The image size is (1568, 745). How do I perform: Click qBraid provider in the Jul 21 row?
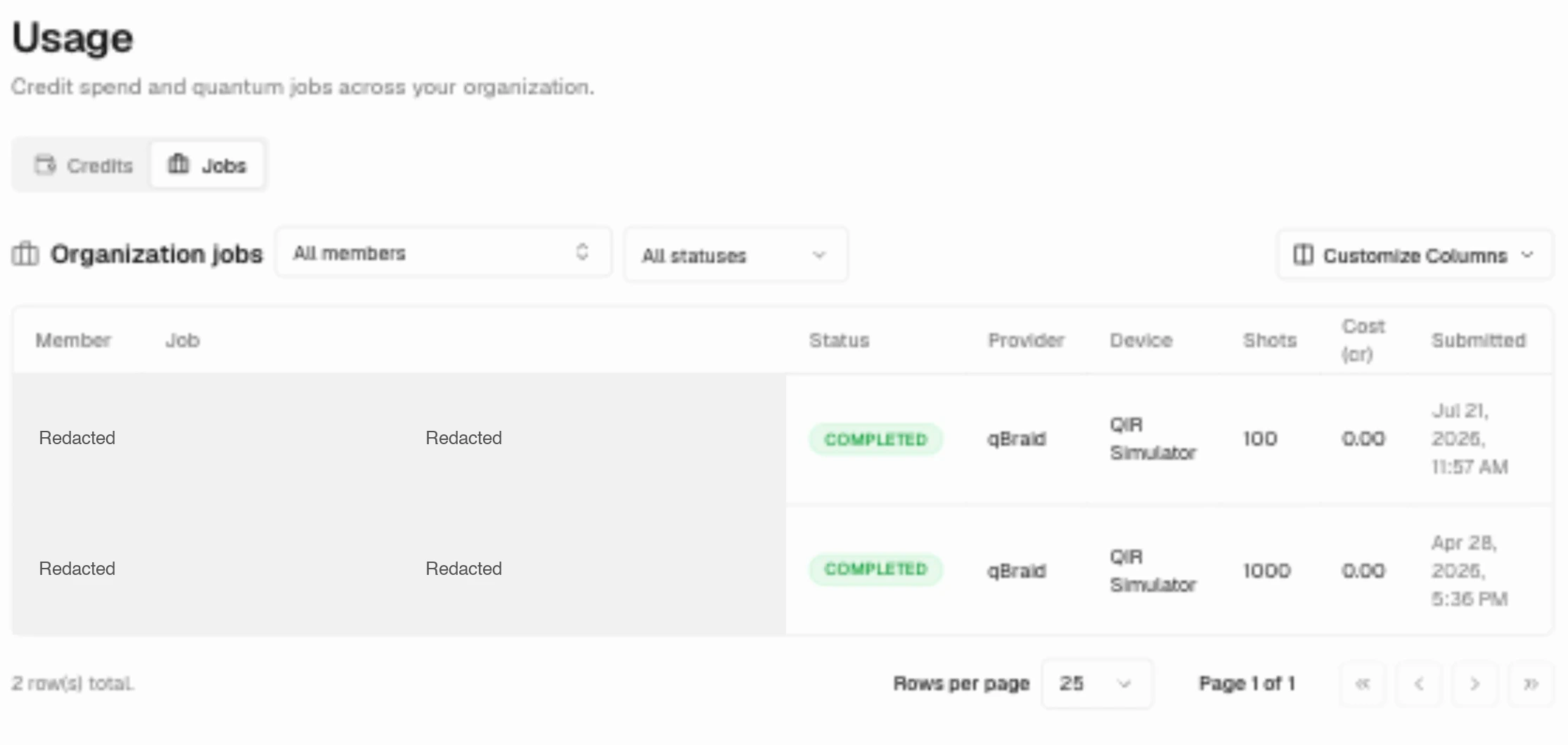pos(1017,439)
